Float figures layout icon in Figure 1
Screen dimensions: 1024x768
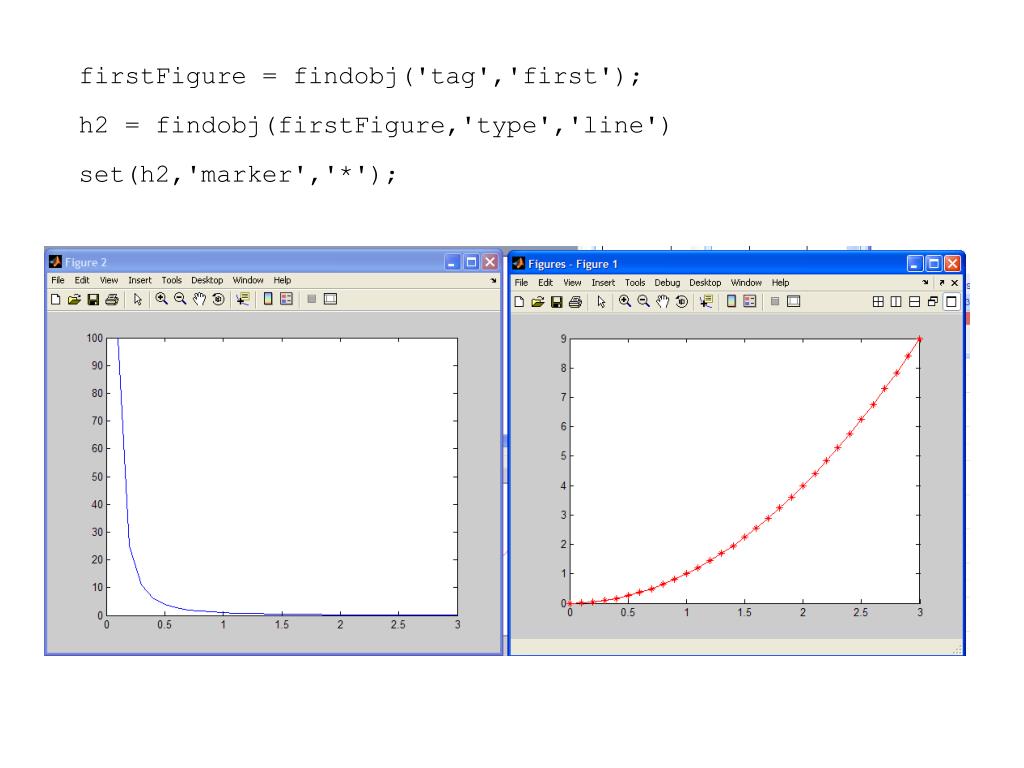[x=933, y=302]
